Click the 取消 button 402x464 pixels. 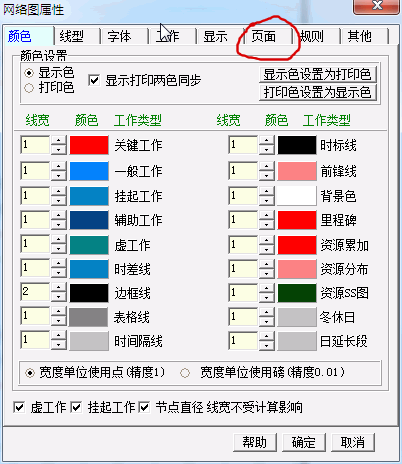coord(353,442)
